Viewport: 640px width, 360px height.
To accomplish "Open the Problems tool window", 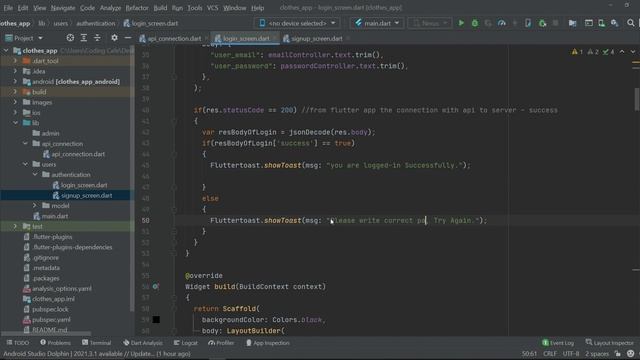I will click(56, 343).
